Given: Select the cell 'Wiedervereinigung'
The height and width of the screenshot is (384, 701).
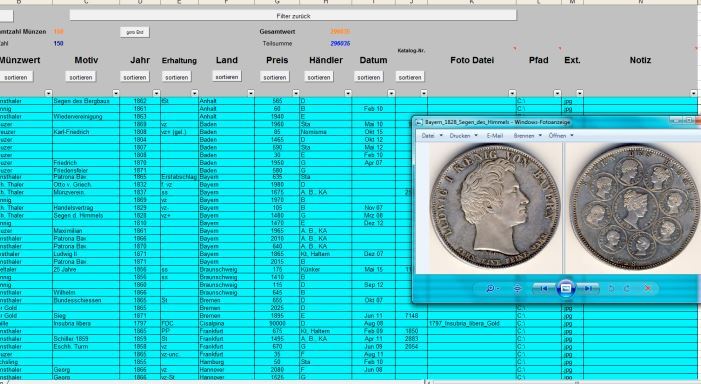Looking at the screenshot, I should (x=86, y=116).
